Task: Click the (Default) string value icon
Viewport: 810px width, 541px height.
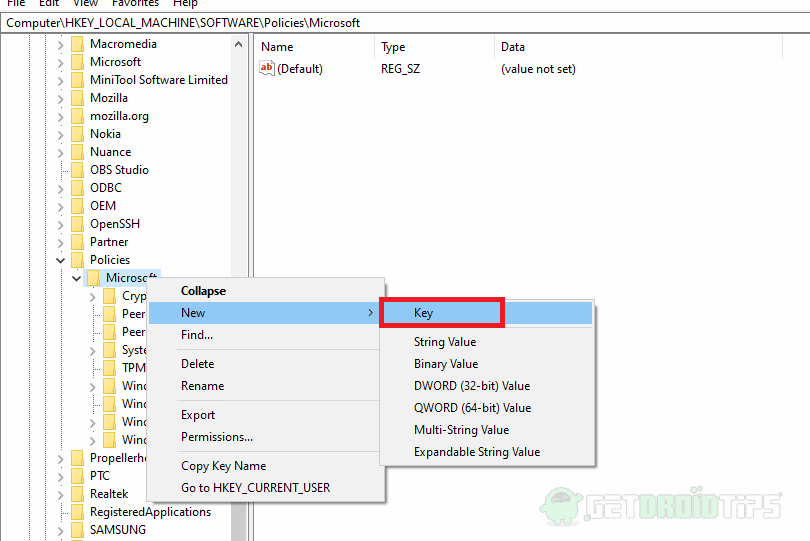Action: (267, 69)
